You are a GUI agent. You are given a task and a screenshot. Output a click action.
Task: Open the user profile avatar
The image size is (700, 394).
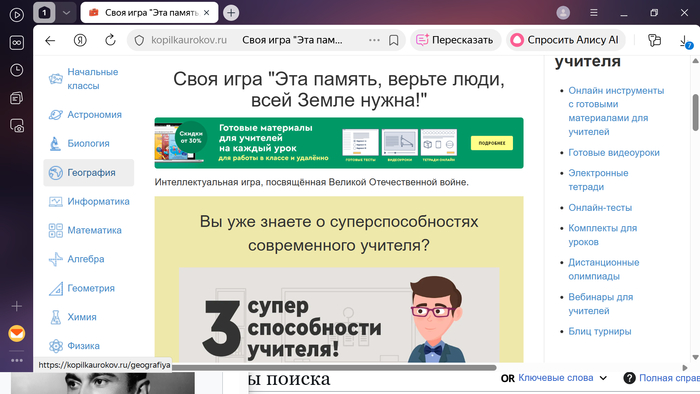pos(563,12)
